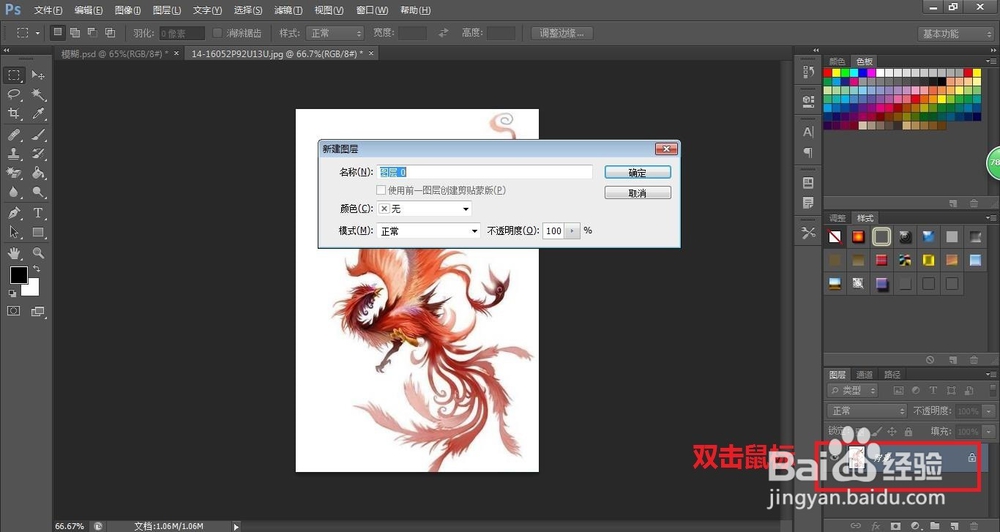This screenshot has height=532, width=1000.
Task: Select the Magic Wand tool
Action: tap(38, 95)
